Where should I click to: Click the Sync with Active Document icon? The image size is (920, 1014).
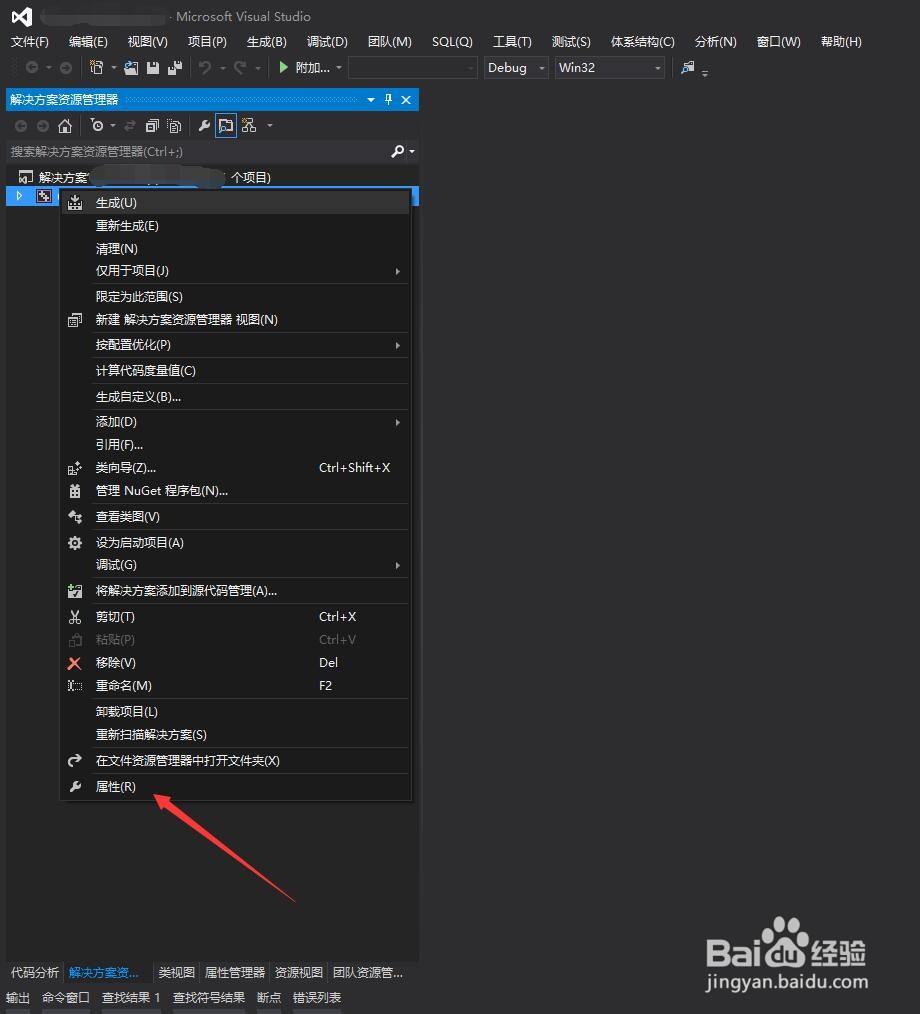click(130, 126)
